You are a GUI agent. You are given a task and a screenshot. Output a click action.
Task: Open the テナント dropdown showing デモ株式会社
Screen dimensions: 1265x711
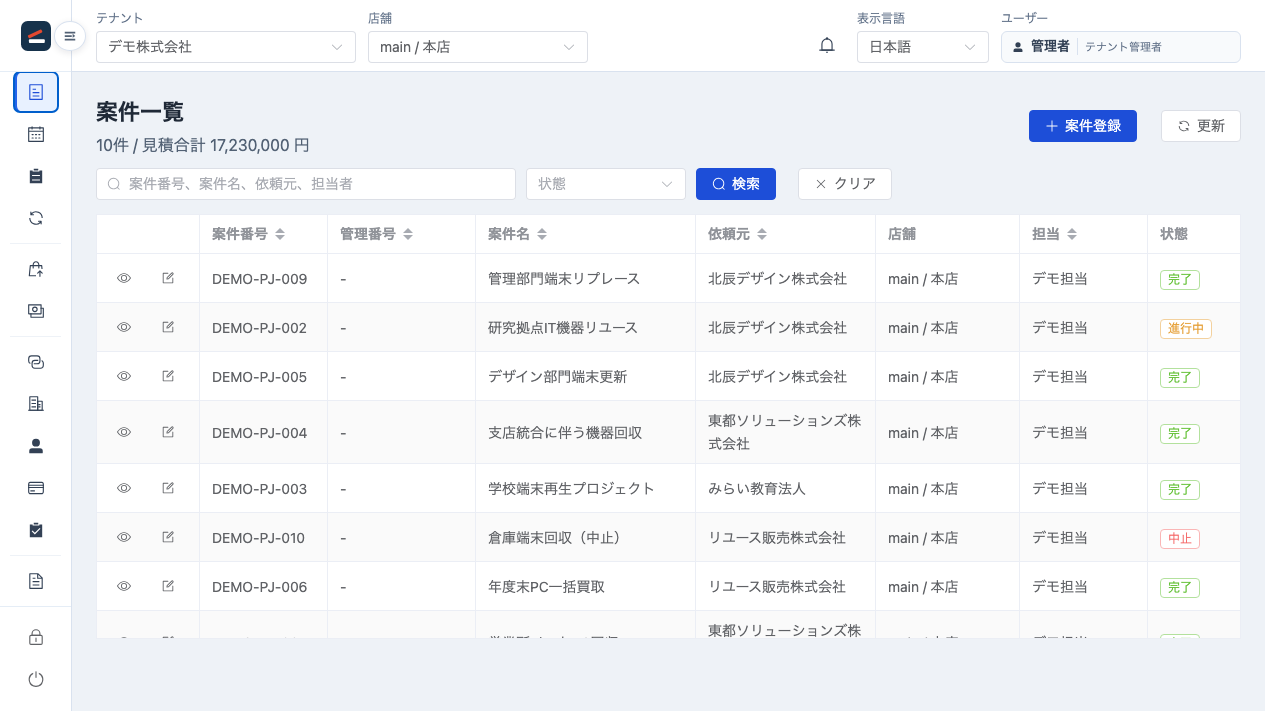pyautogui.click(x=226, y=47)
